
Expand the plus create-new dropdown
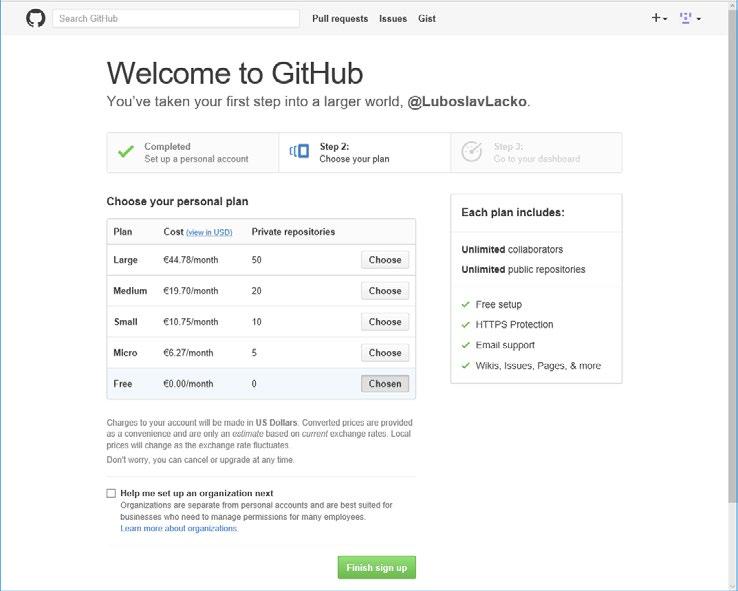pyautogui.click(x=659, y=18)
